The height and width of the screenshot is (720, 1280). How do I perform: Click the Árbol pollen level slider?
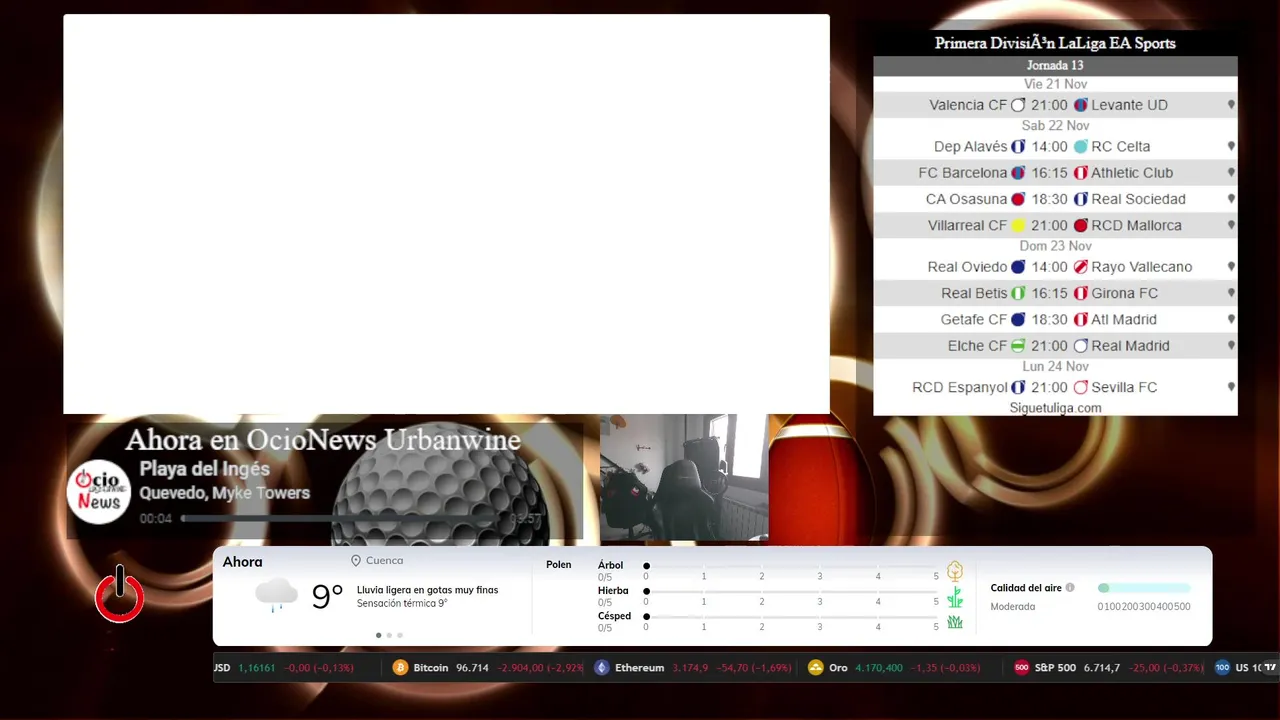(791, 566)
